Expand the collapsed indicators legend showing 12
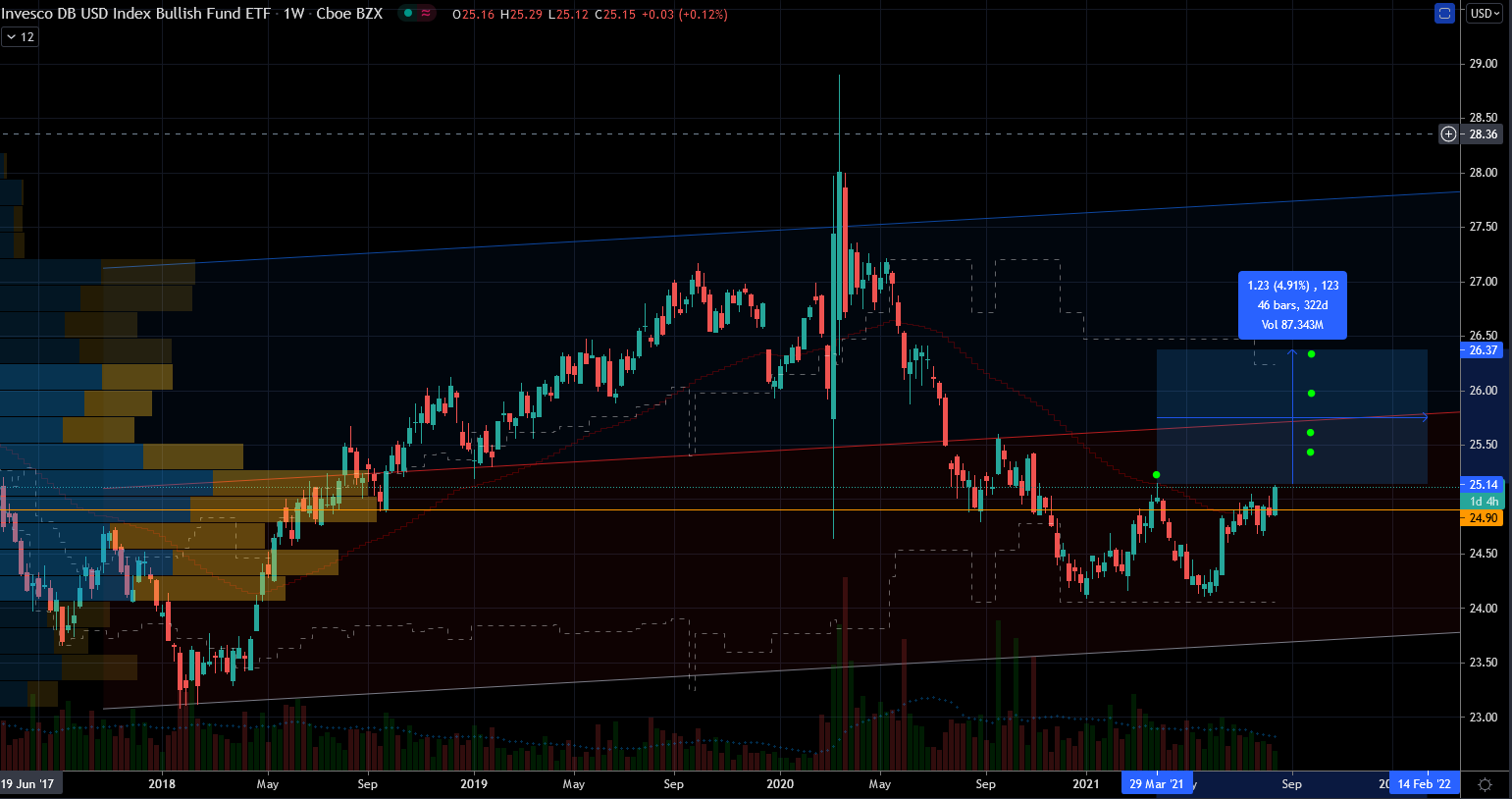The image size is (1512, 799). (20, 37)
